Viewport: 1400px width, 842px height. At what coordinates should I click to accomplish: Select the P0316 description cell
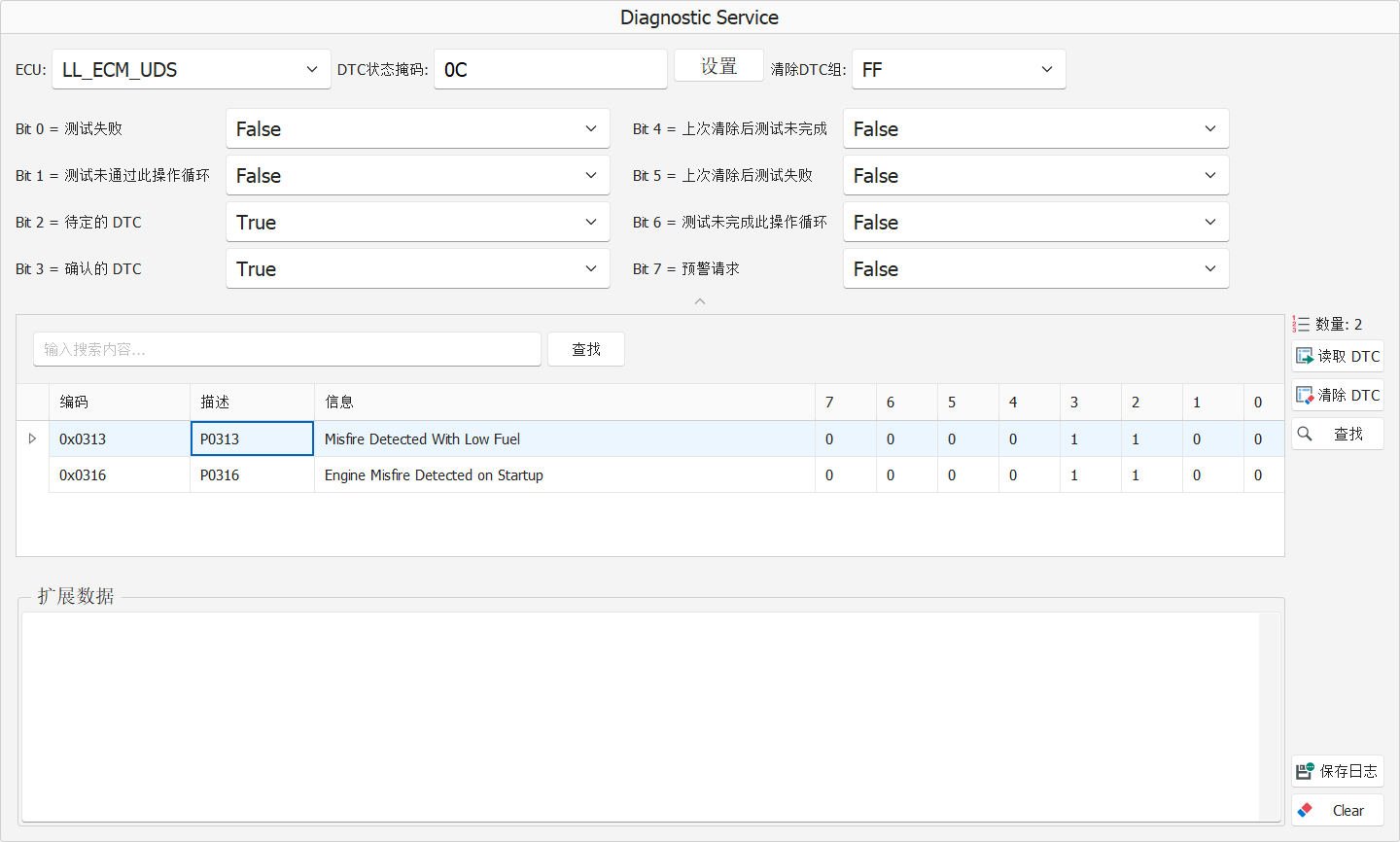point(252,474)
